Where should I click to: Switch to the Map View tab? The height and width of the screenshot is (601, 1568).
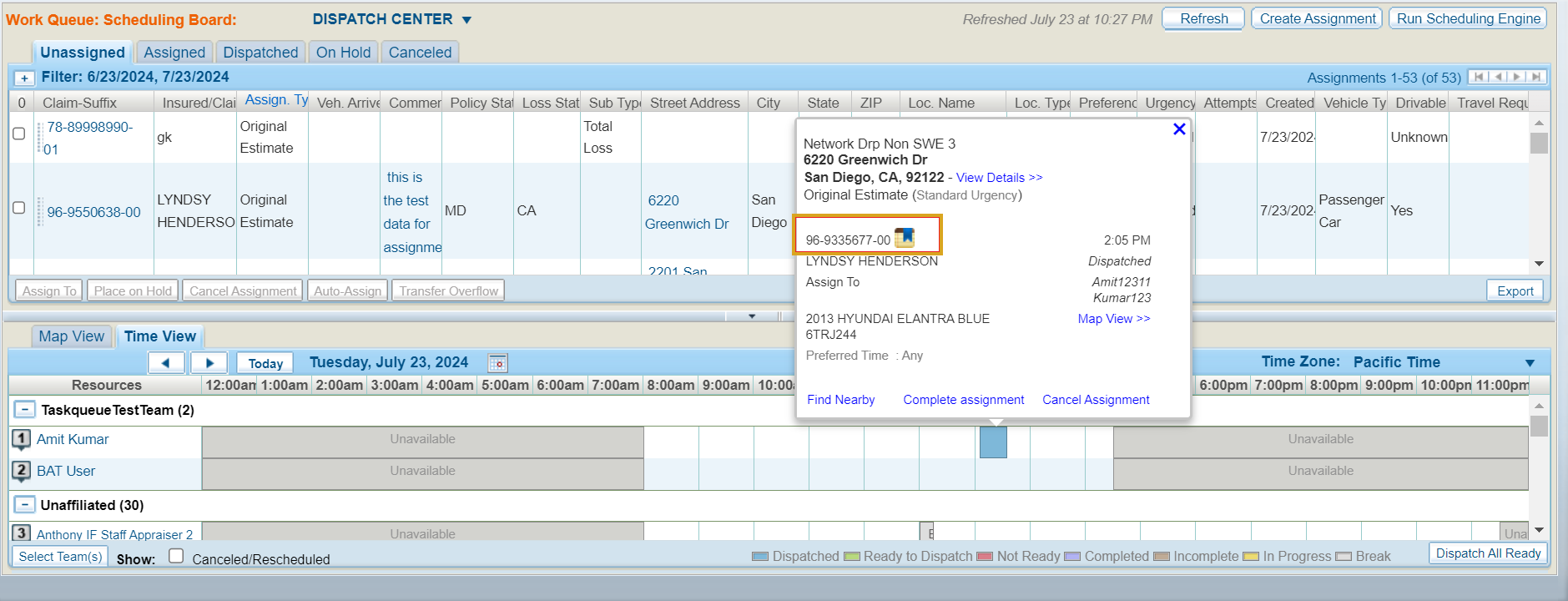(x=72, y=336)
